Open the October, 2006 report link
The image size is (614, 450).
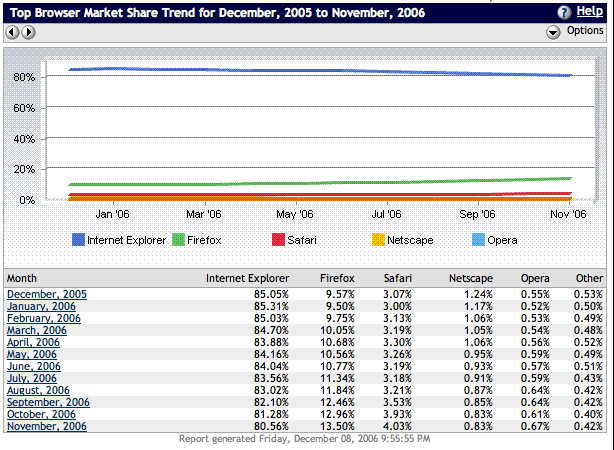click(41, 414)
